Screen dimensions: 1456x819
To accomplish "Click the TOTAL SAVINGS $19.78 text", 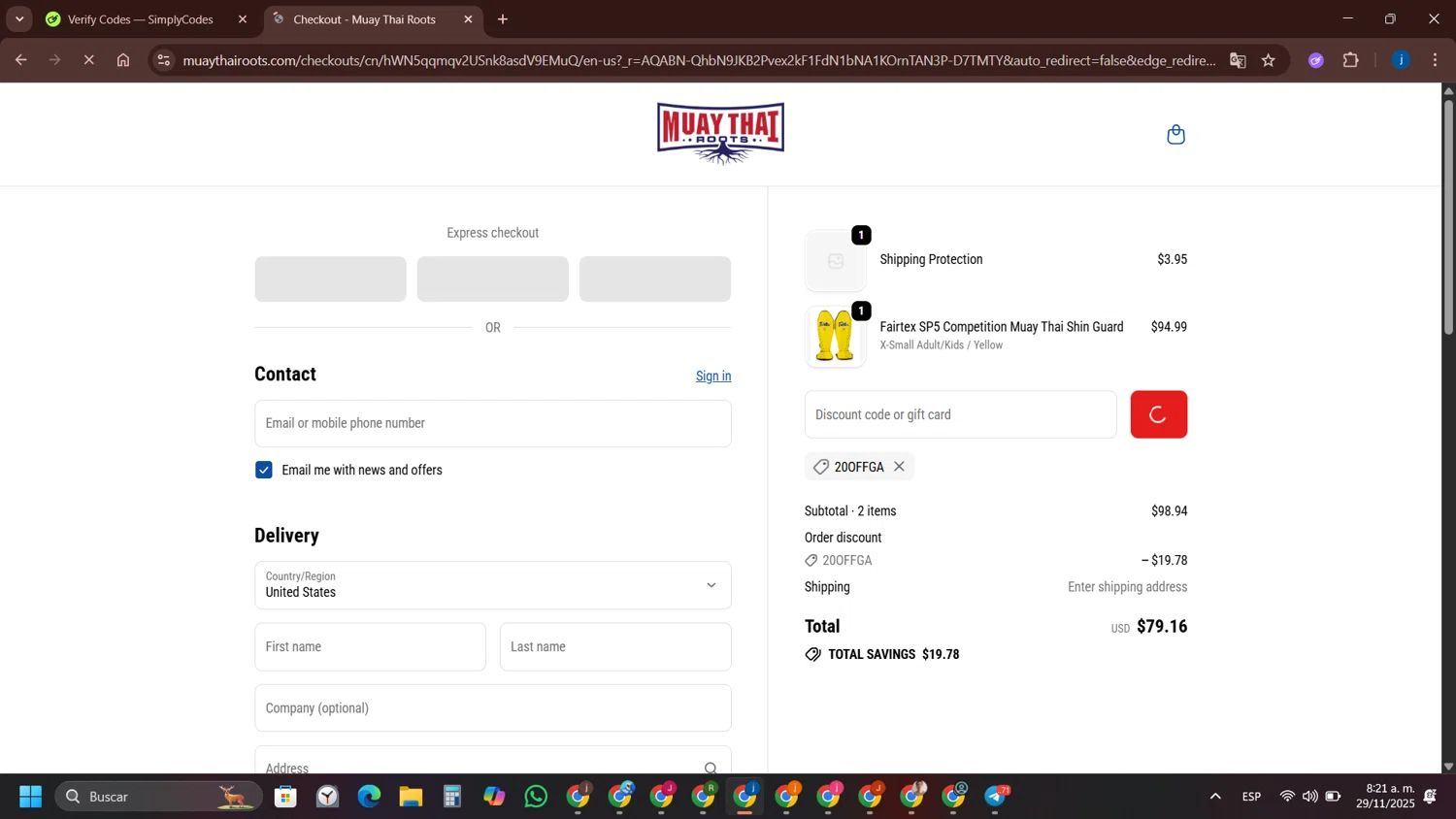I will [x=893, y=655].
